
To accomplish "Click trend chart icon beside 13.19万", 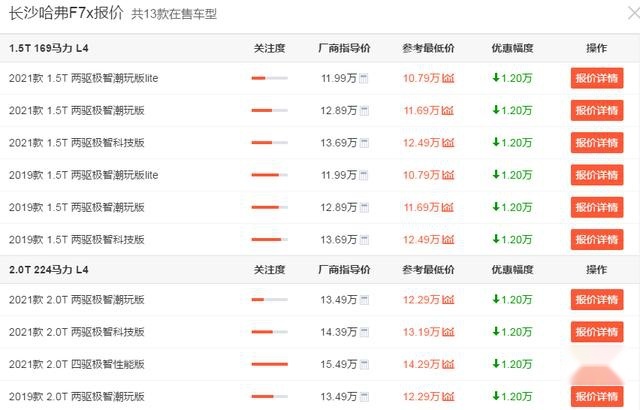I will (x=448, y=332).
